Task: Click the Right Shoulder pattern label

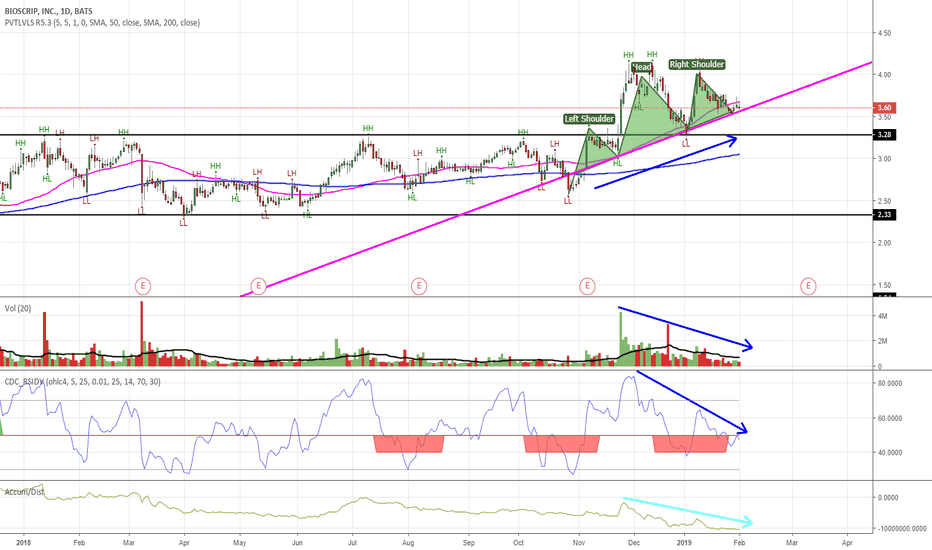Action: point(697,64)
